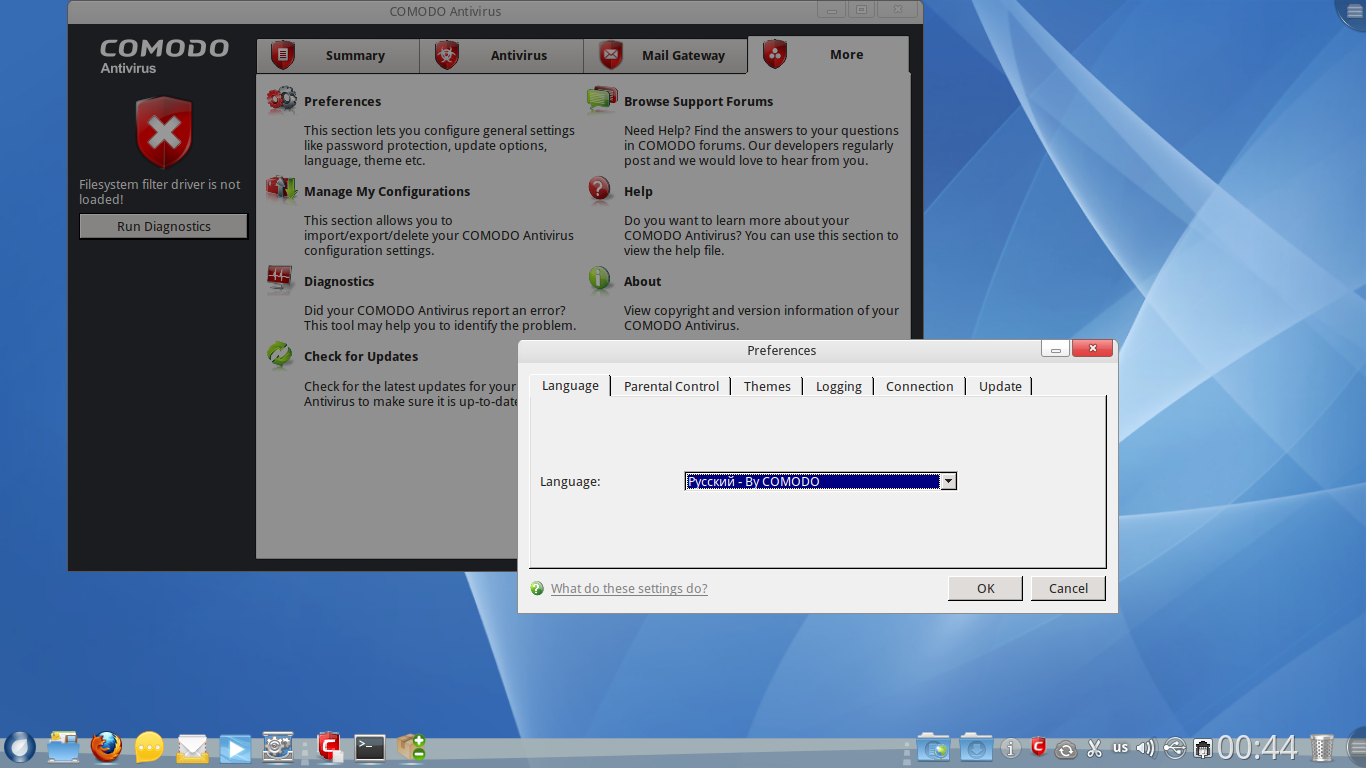This screenshot has width=1366, height=768.
Task: Click the volume speaker icon in tray
Action: [x=1146, y=747]
